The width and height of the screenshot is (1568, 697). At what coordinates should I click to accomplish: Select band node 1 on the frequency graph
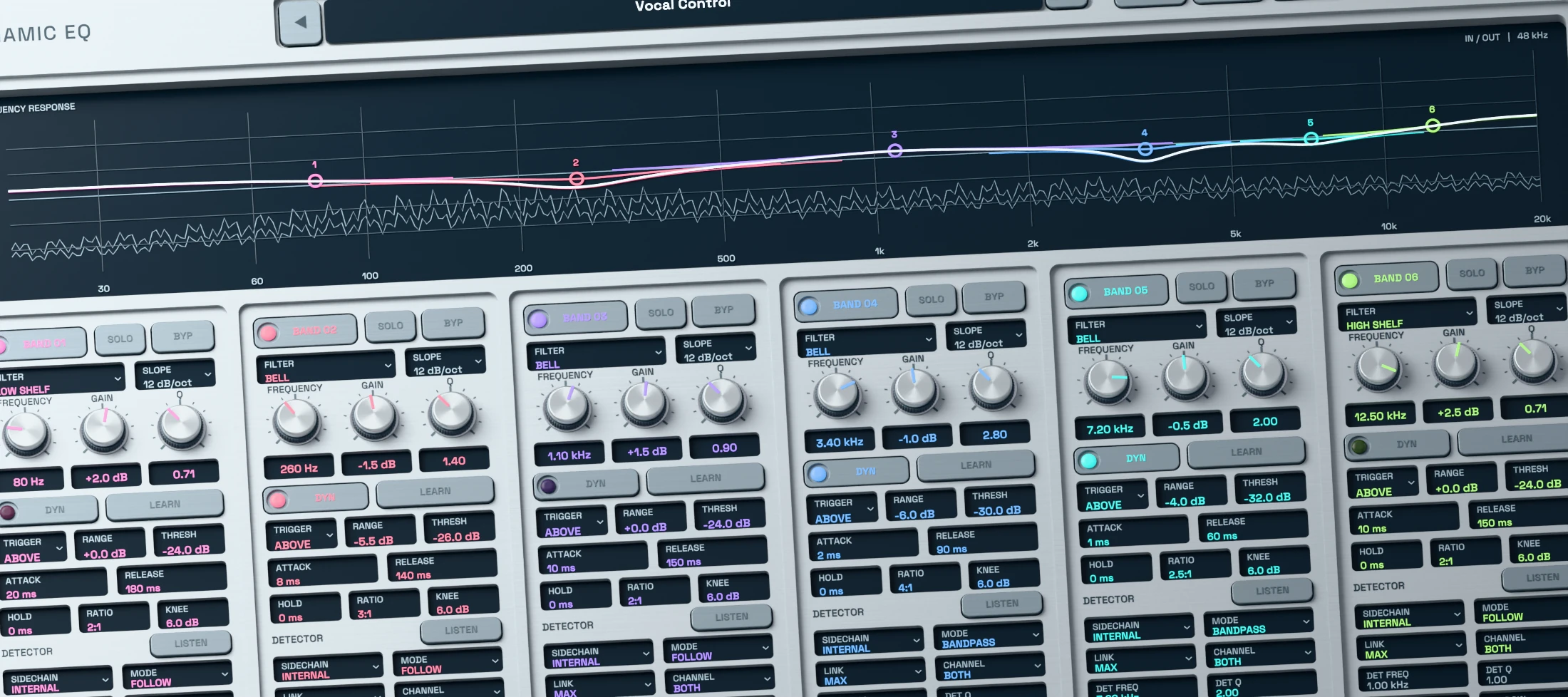click(315, 181)
